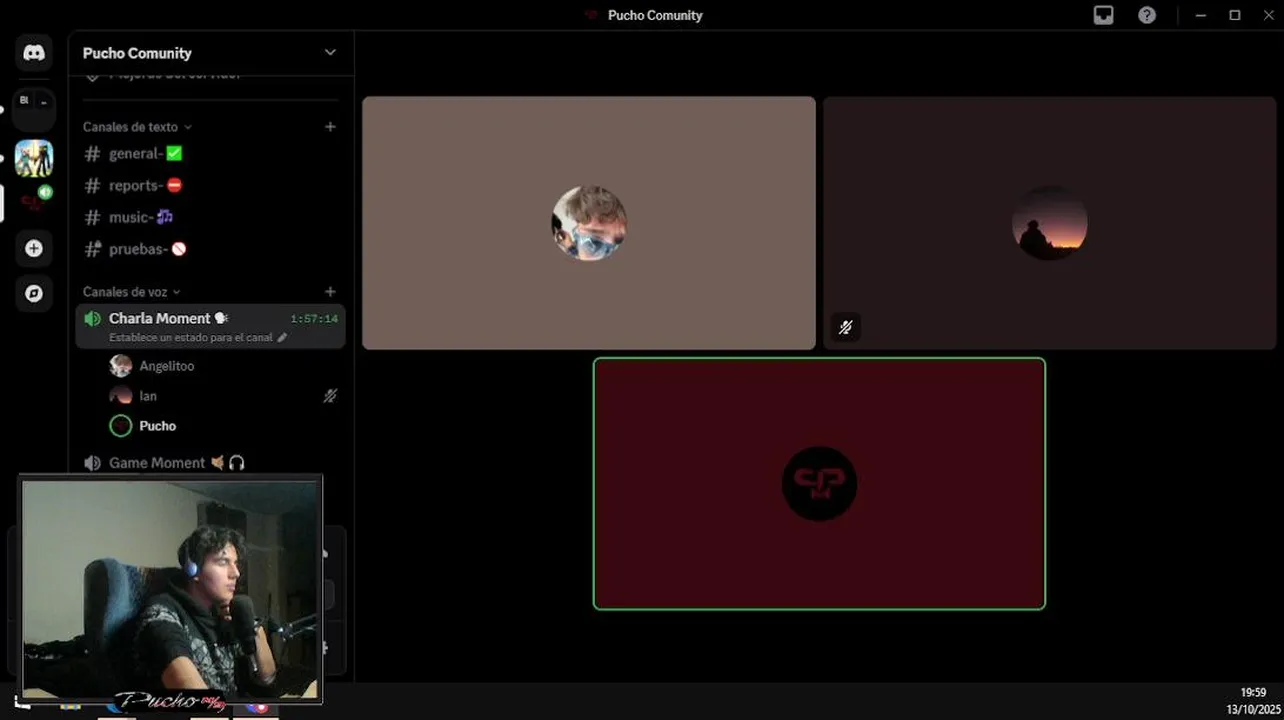Select the Pucho Comunity server icon in sidebar
This screenshot has width=1284, height=720.
click(34, 203)
